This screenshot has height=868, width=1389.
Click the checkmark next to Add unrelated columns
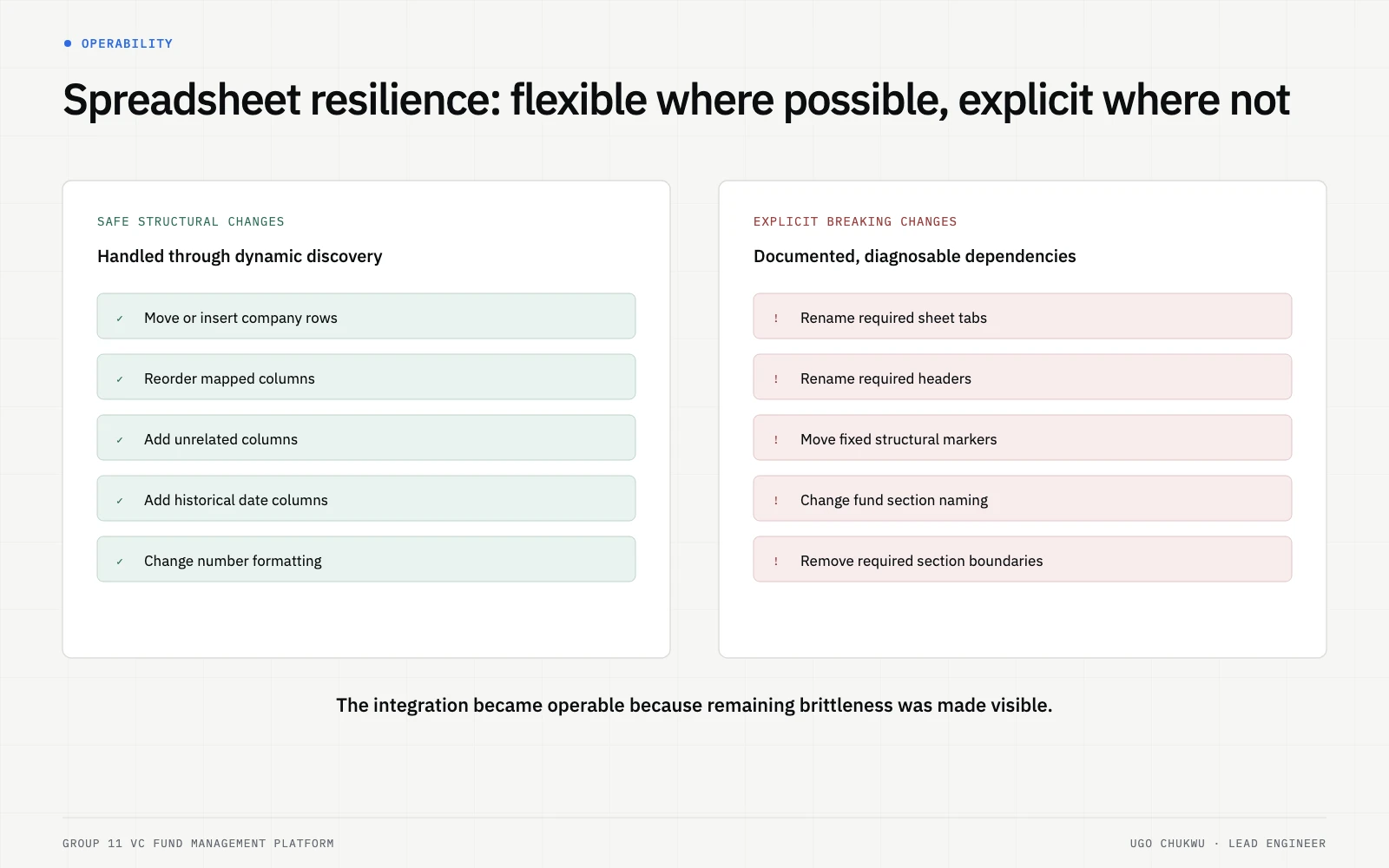click(x=120, y=440)
